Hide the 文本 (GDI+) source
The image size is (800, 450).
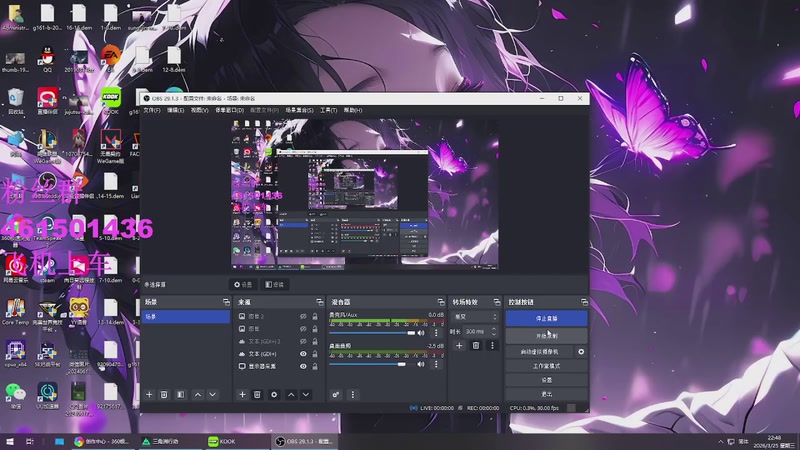pos(303,354)
